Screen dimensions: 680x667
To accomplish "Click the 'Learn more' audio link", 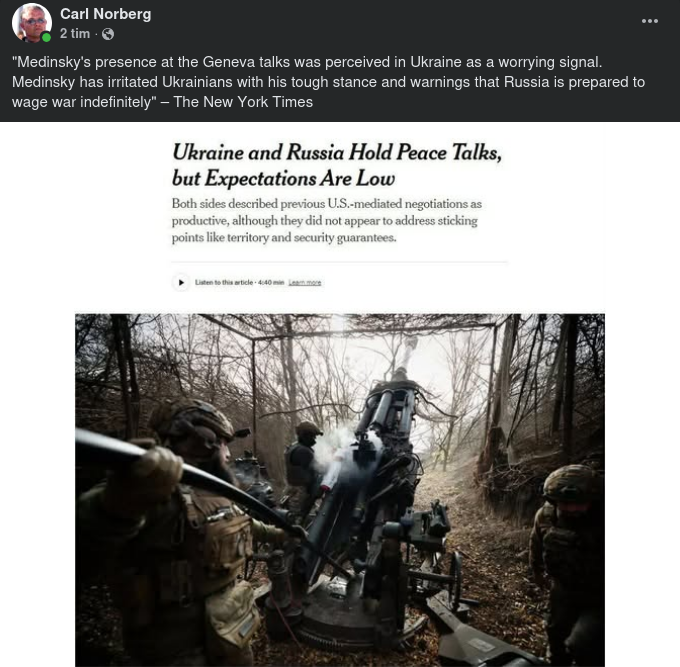I will tap(305, 283).
